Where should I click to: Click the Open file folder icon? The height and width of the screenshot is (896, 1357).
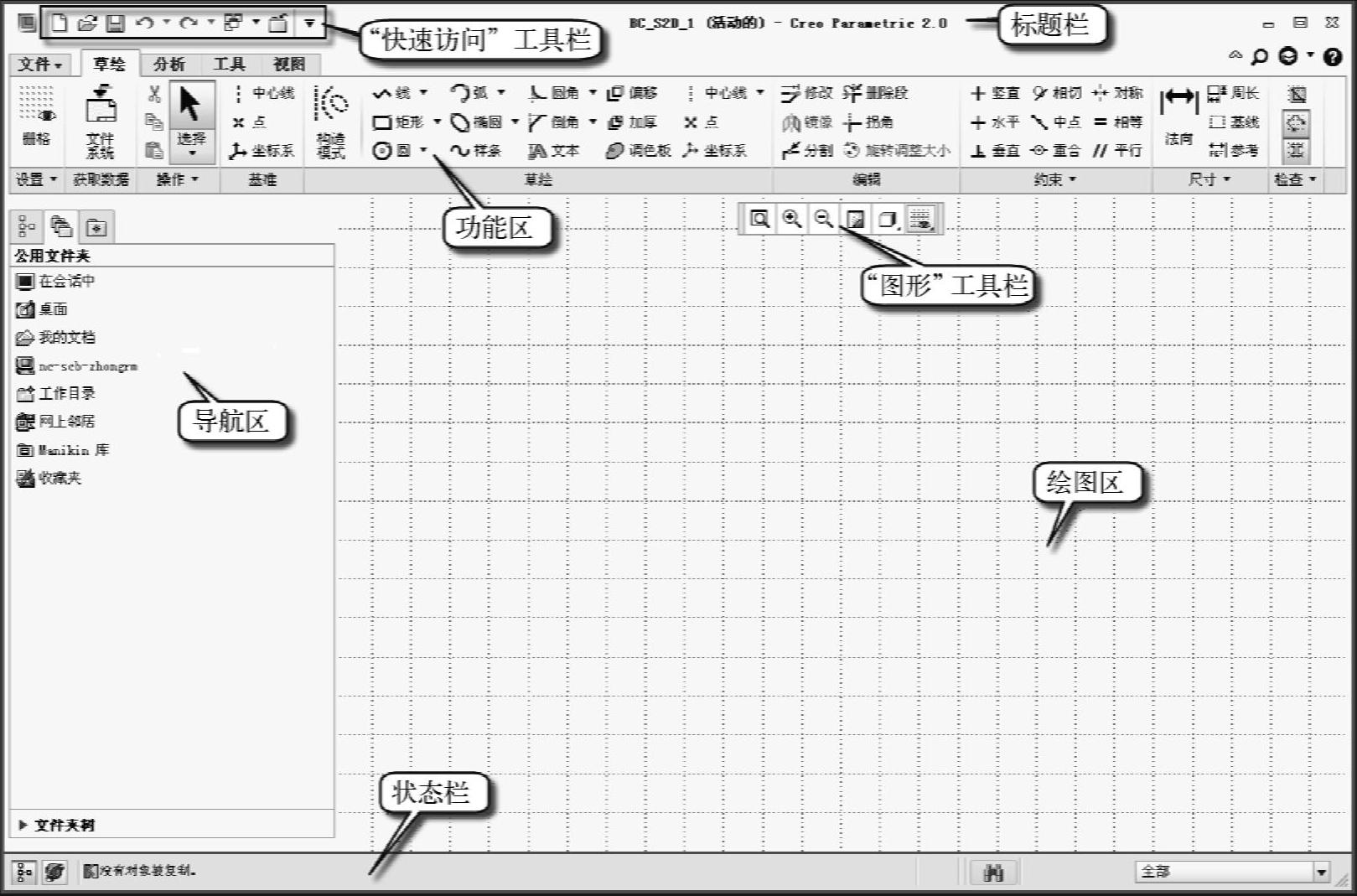pyautogui.click(x=87, y=23)
